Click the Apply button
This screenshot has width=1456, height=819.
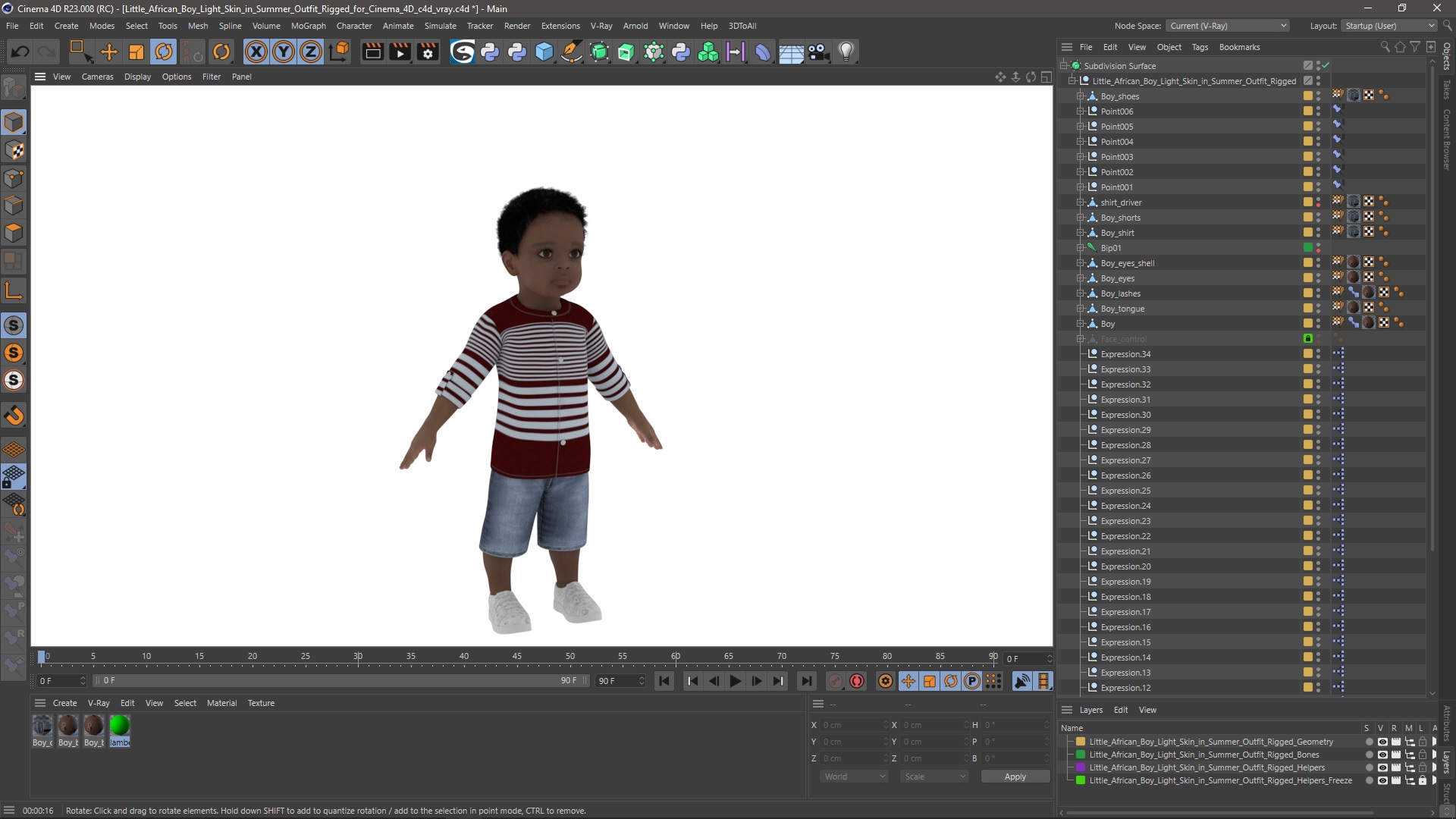(x=1015, y=777)
